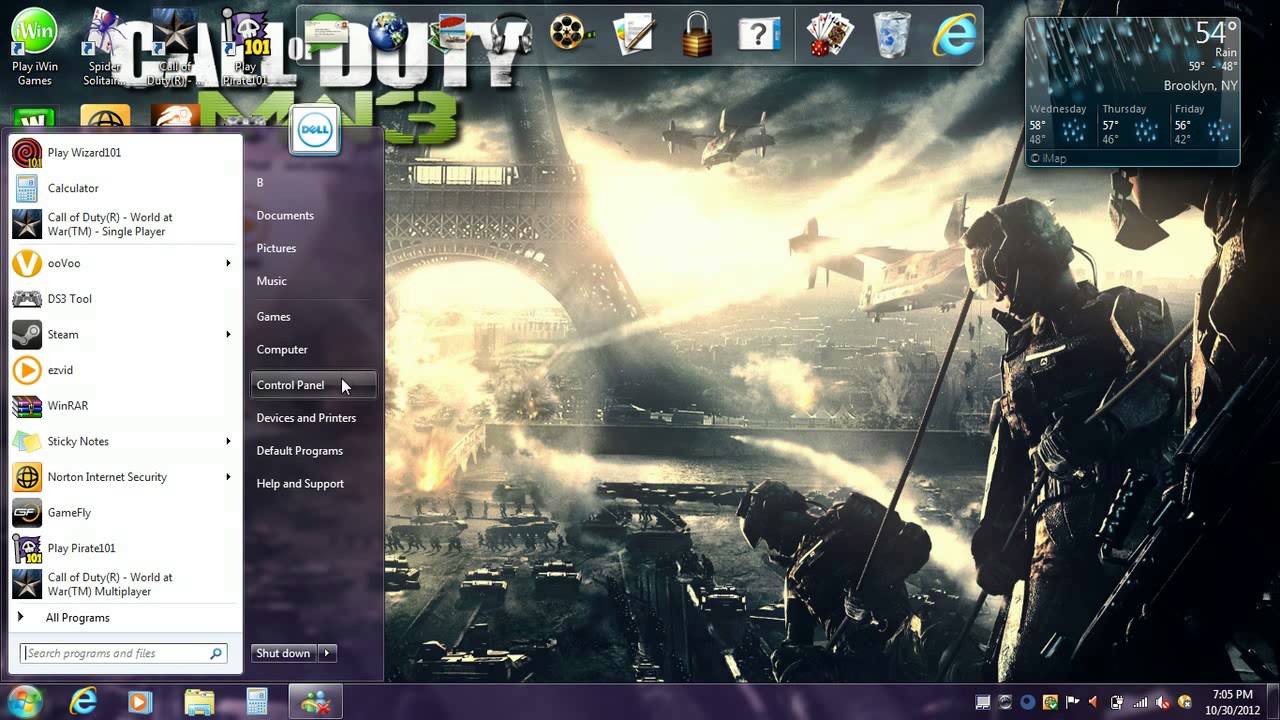Click the muted speaker volume tray icon
Viewport: 1280px width, 720px height.
pyautogui.click(x=1163, y=702)
